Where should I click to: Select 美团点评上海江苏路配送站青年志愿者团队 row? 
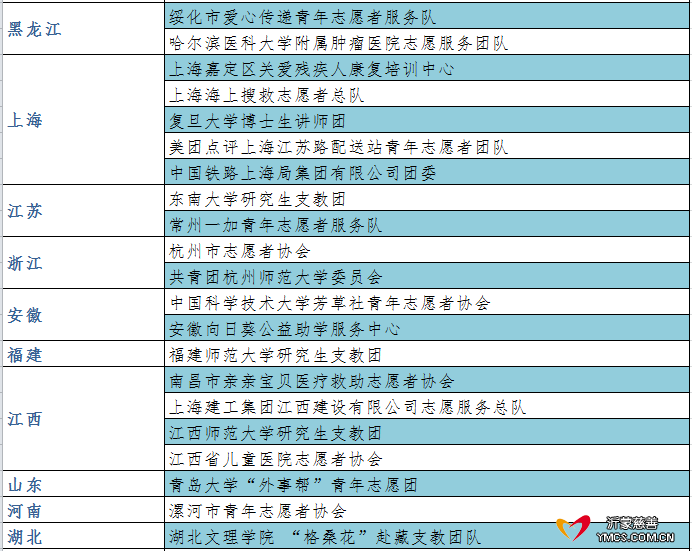click(427, 146)
